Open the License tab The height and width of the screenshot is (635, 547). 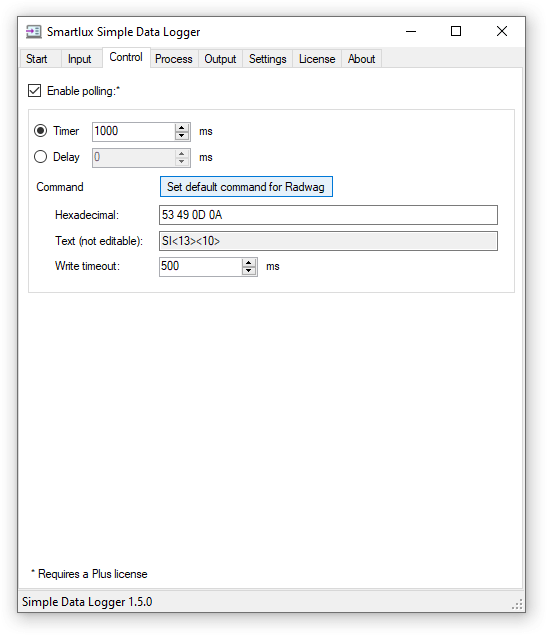[x=317, y=59]
